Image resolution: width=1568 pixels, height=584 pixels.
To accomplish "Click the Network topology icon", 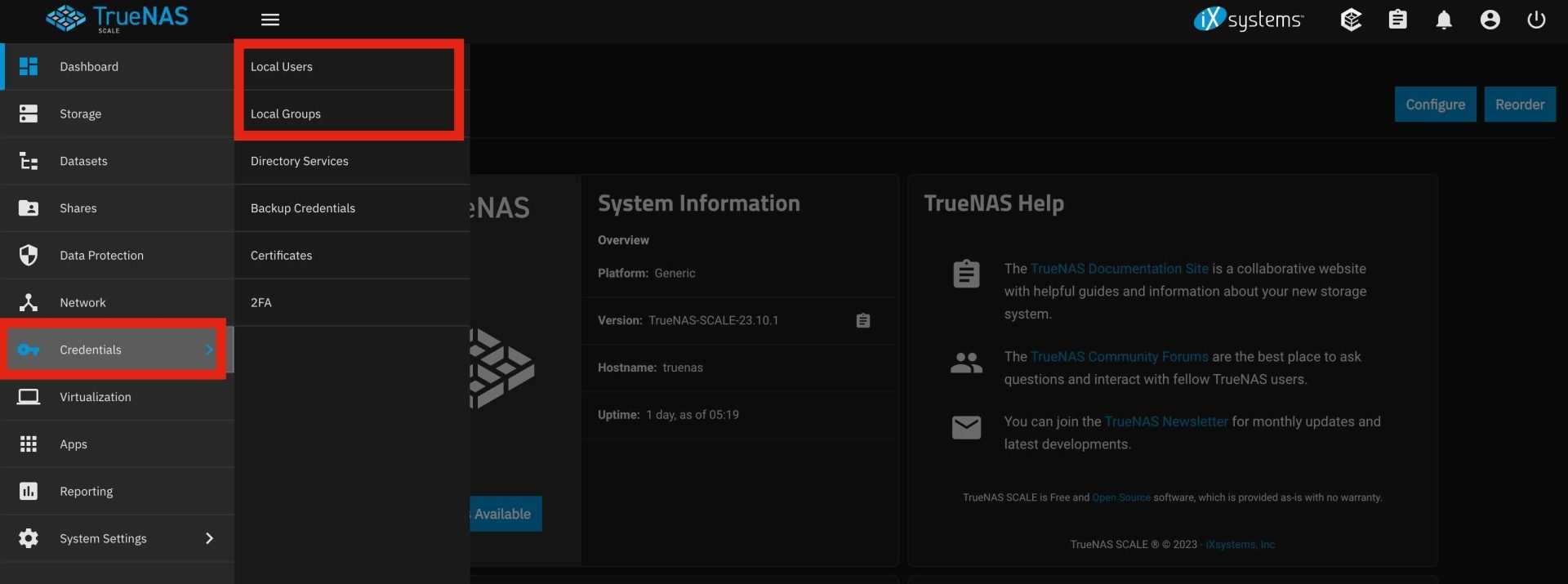I will tap(29, 302).
